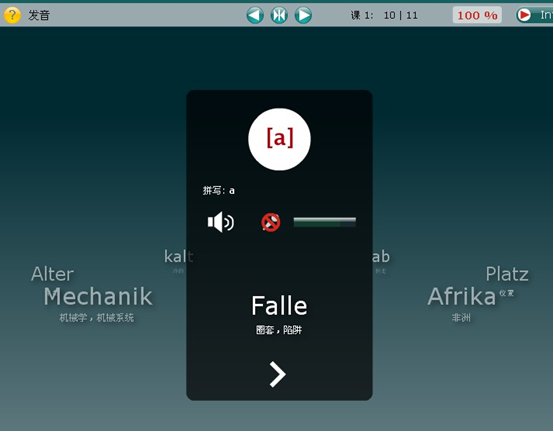The height and width of the screenshot is (432, 554).
Task: Click the red play icon at top right
Action: tap(524, 15)
